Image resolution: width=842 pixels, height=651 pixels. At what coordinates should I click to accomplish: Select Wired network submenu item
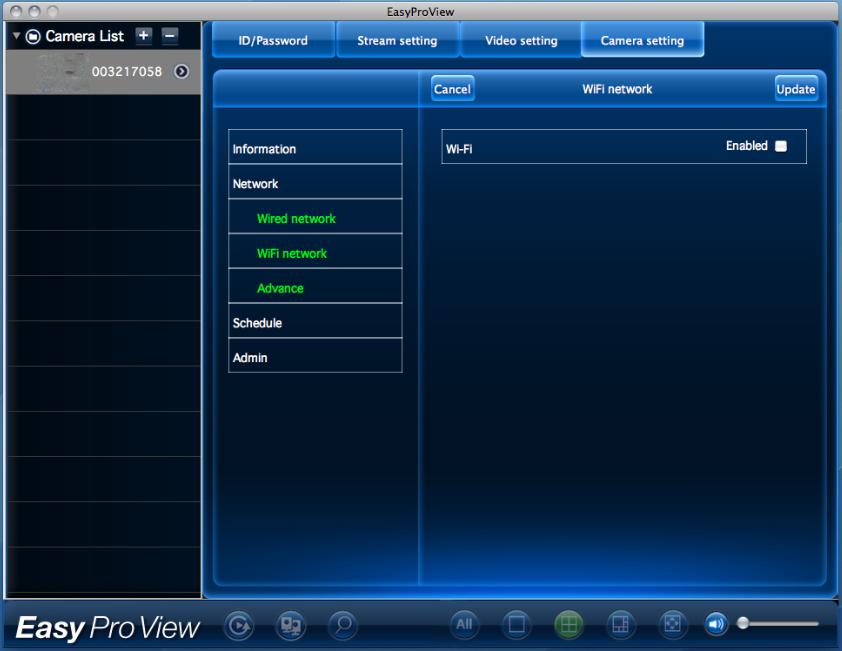[x=315, y=218]
